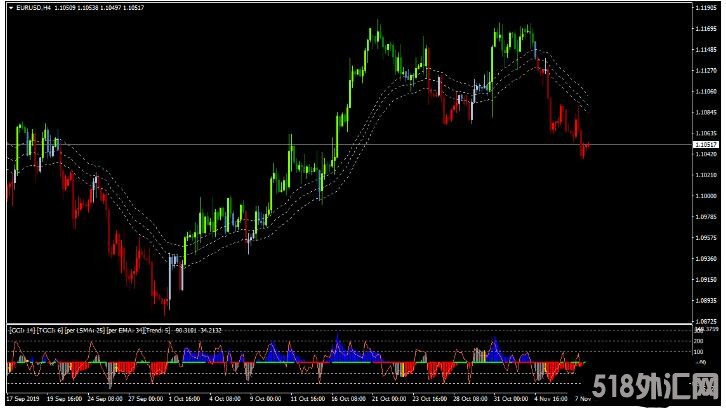Click the 17 Sep 2019 date label
Image resolution: width=726 pixels, height=410 pixels.
coord(24,398)
